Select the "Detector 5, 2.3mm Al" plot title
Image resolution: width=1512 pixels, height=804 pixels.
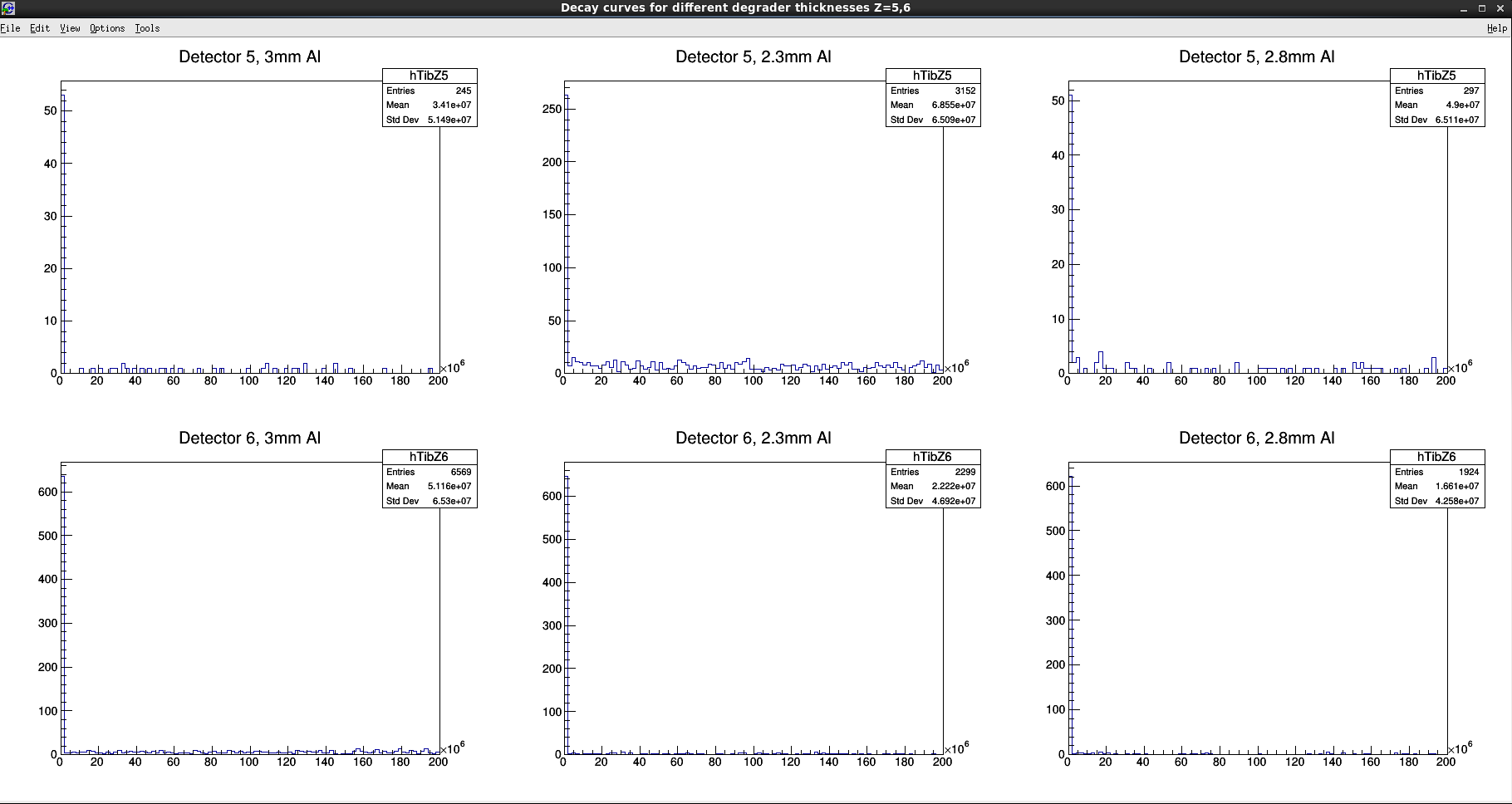[x=754, y=56]
